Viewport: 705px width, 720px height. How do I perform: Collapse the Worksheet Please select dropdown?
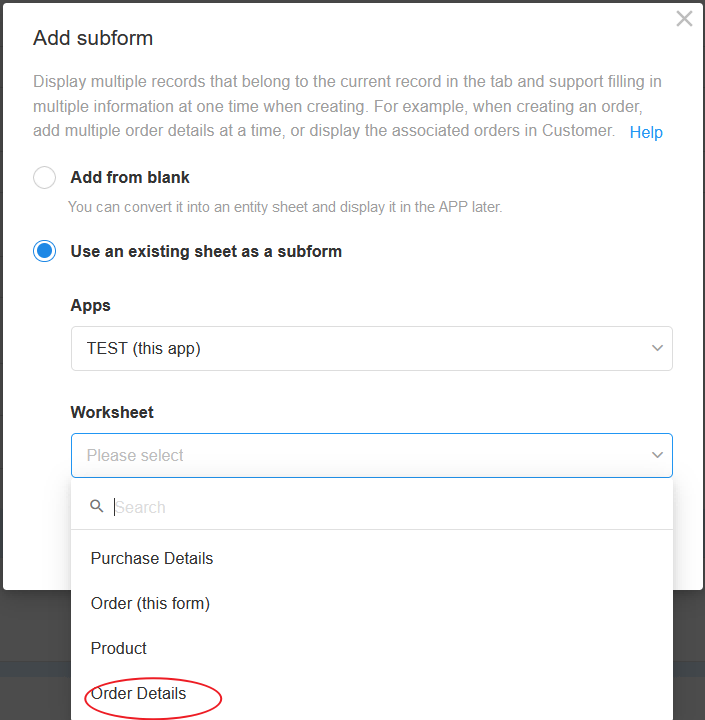(372, 456)
